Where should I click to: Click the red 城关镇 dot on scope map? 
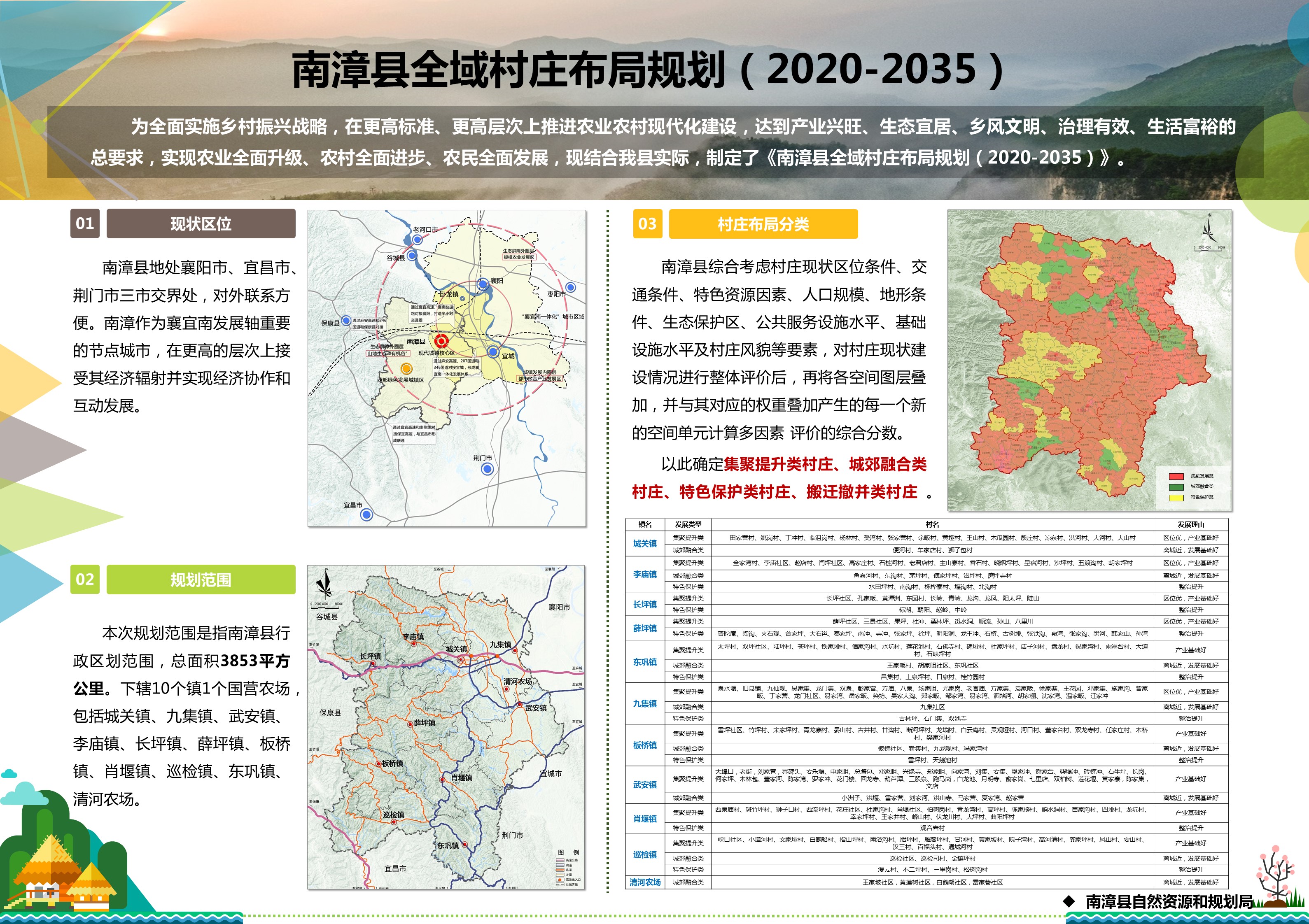point(461,659)
